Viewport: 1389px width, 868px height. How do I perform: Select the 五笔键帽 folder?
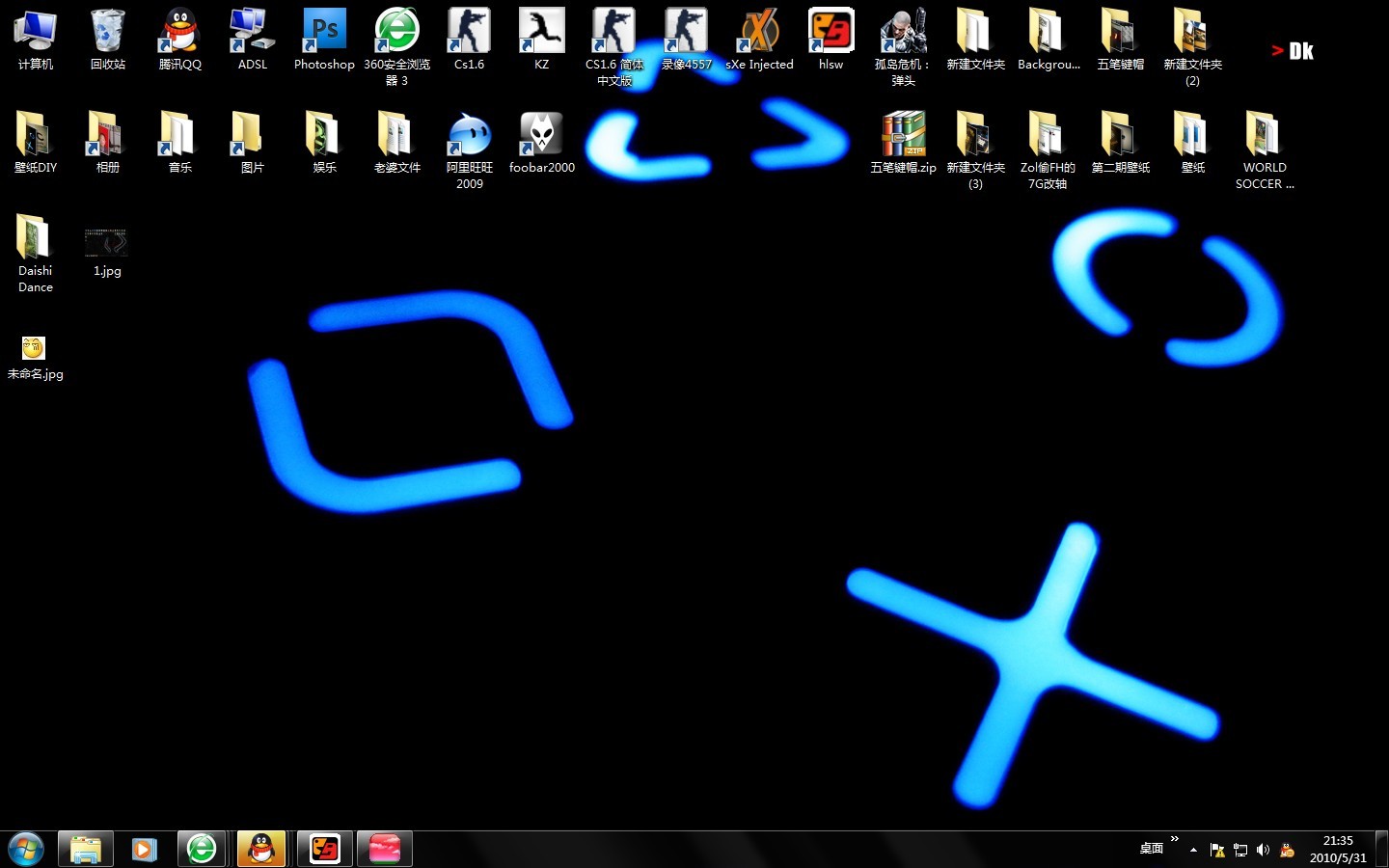1120,40
